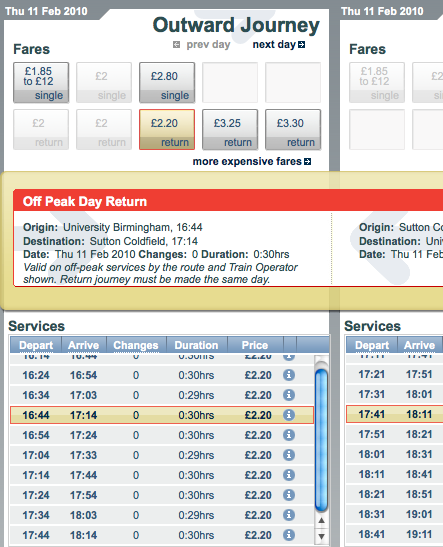Click info icon on selected 16:44 service

[289, 415]
